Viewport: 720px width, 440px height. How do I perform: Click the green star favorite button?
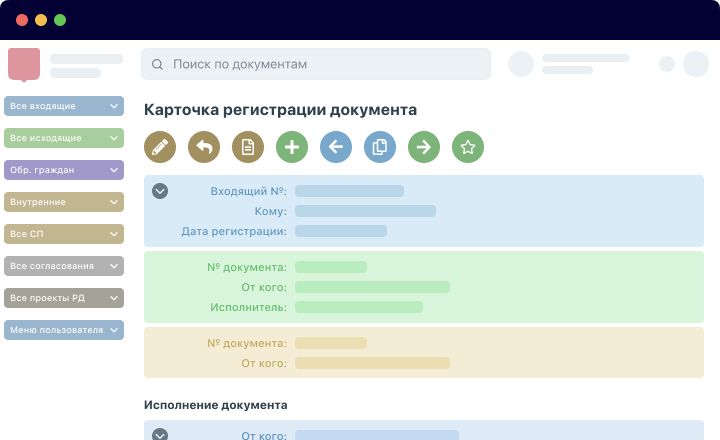[468, 147]
